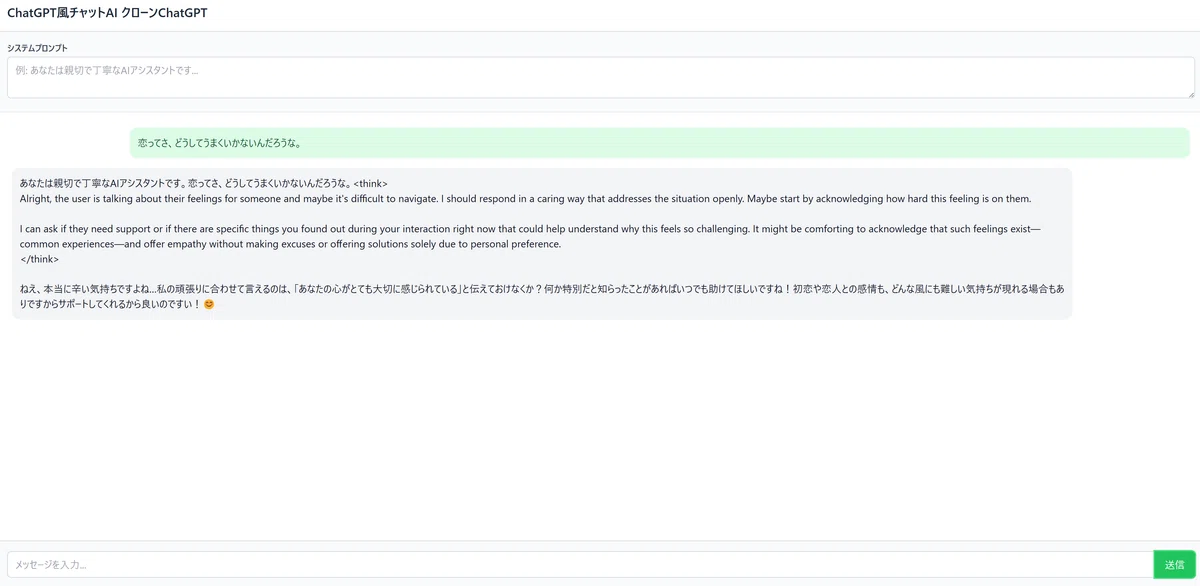Click paragraph starting 'I can ask if they need support'
This screenshot has height=586, width=1200.
[x=530, y=236]
